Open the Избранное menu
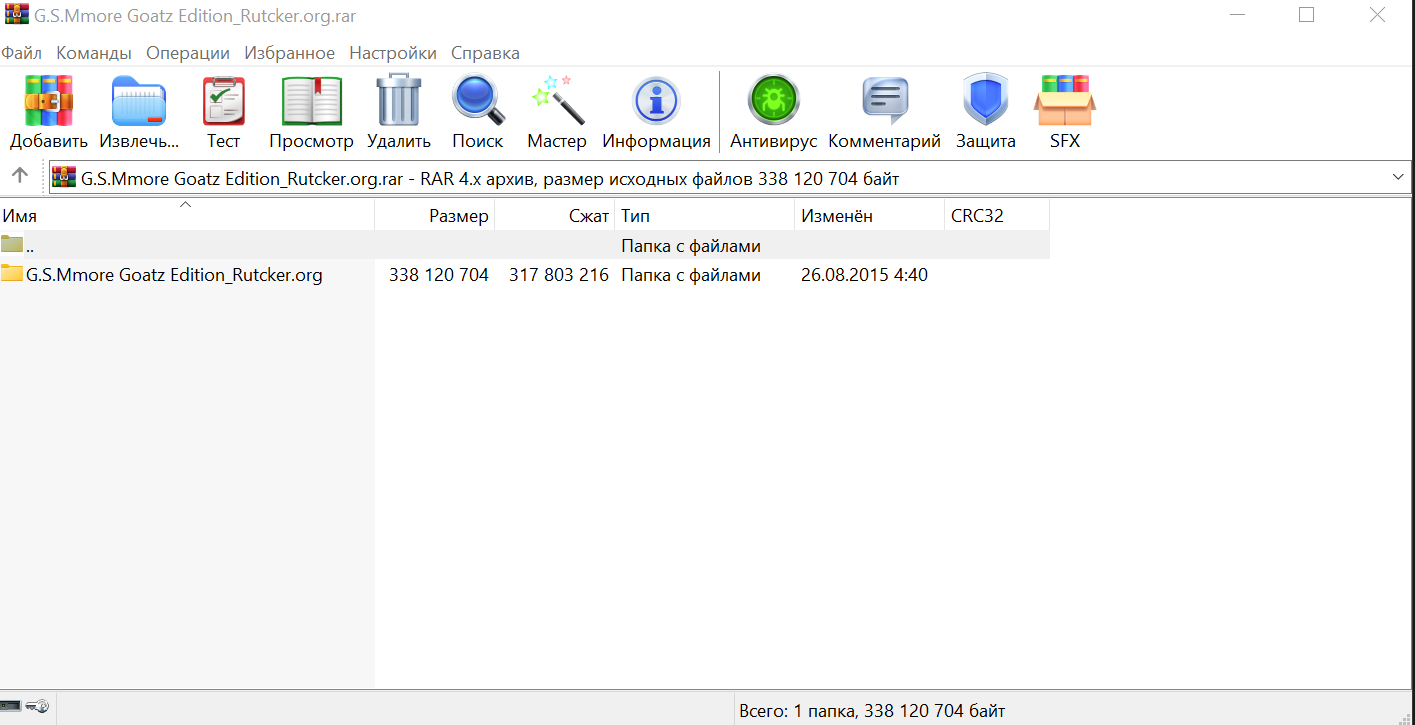Image resolution: width=1415 pixels, height=725 pixels. point(289,53)
